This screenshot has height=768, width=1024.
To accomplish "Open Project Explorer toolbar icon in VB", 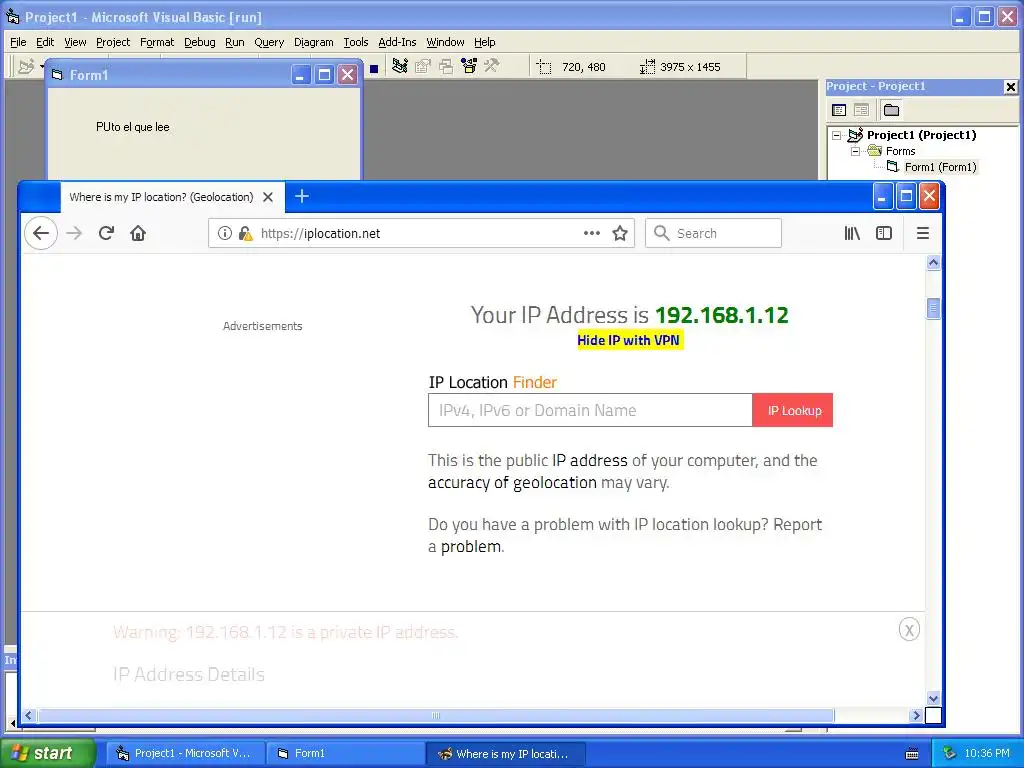I will (x=400, y=66).
